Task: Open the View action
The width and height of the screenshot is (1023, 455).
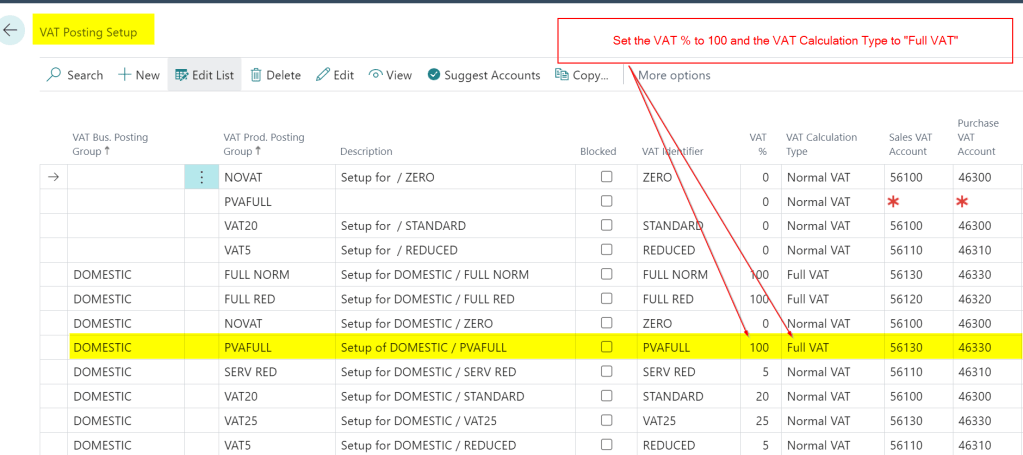Action: click(x=390, y=75)
